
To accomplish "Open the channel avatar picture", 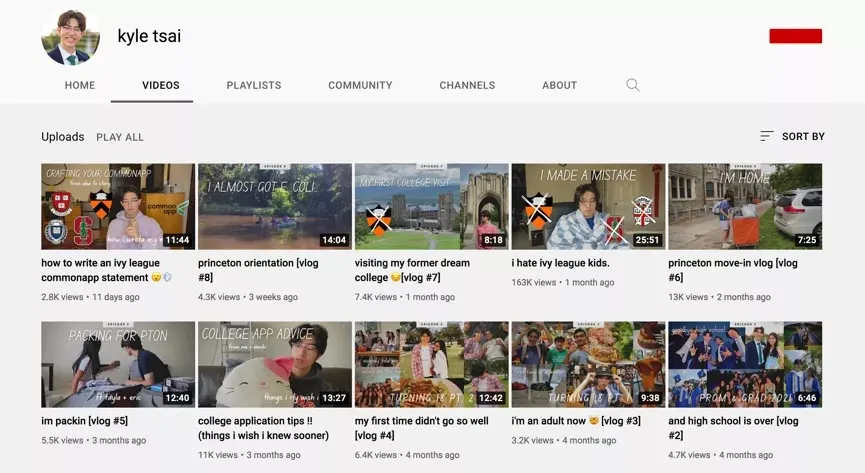I will (x=70, y=37).
